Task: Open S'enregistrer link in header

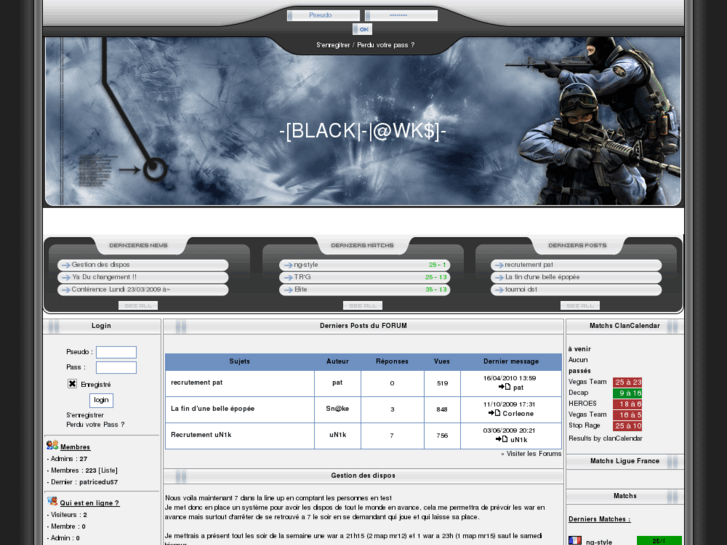Action: pyautogui.click(x=332, y=45)
